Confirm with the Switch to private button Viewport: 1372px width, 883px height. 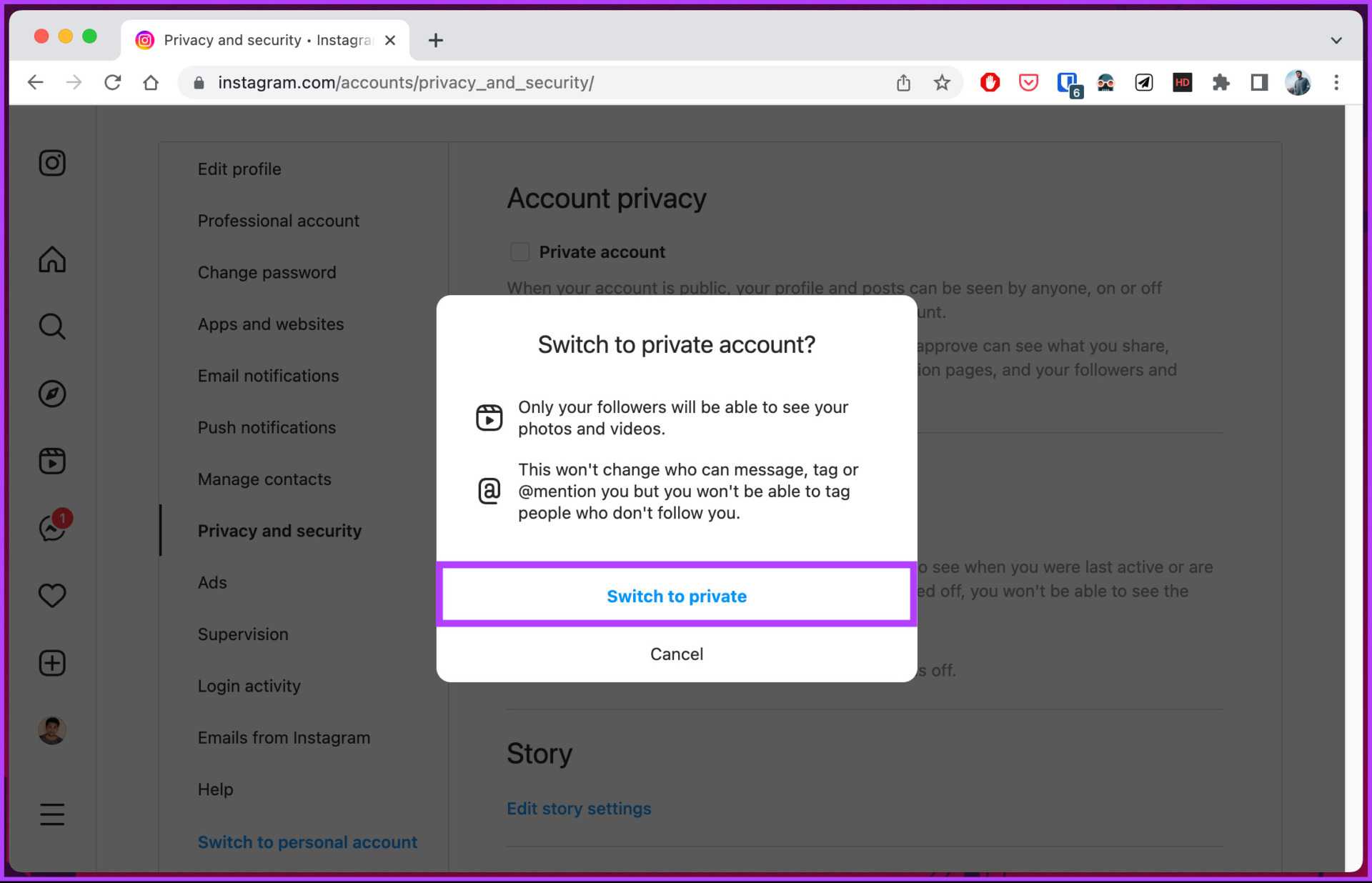[x=676, y=596]
